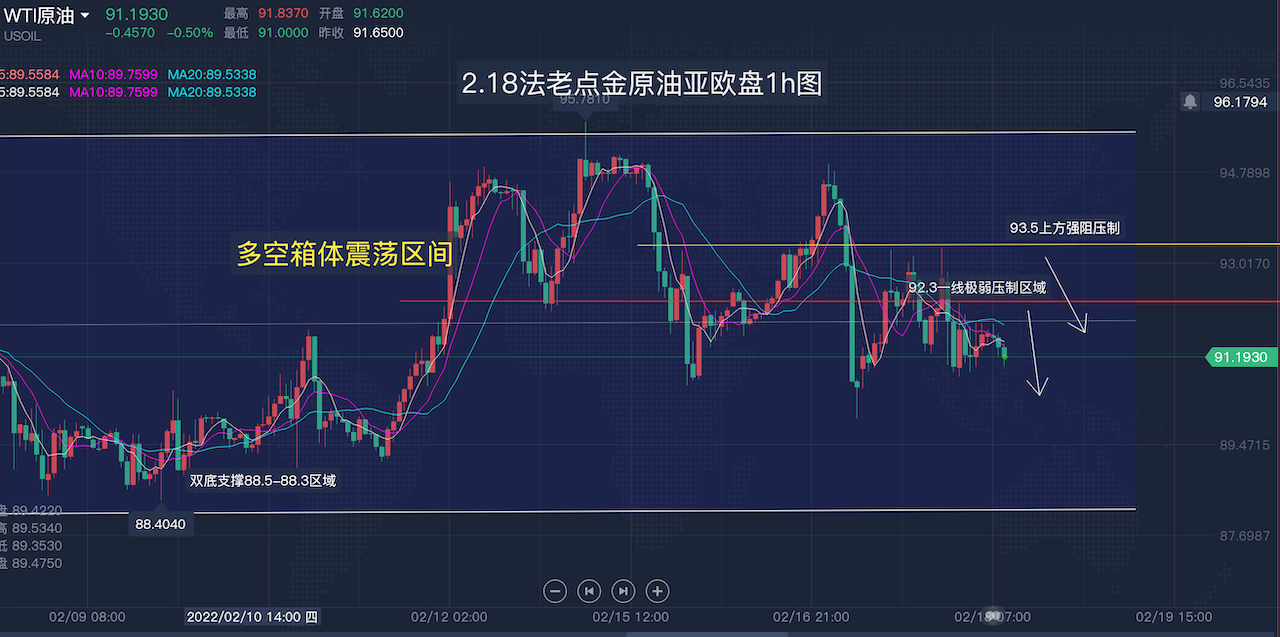Click the −0.4570 price change value
Screen dimensions: 1280x637
point(129,33)
